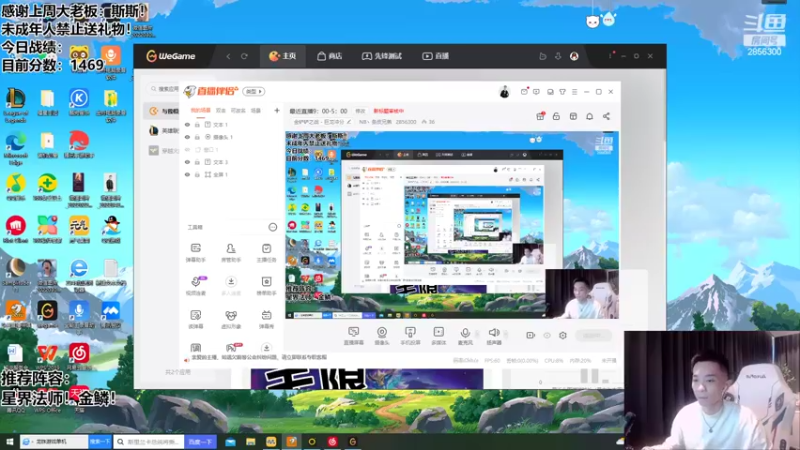Toggle visibility of the 摄像头 1 source

pyautogui.click(x=187, y=137)
